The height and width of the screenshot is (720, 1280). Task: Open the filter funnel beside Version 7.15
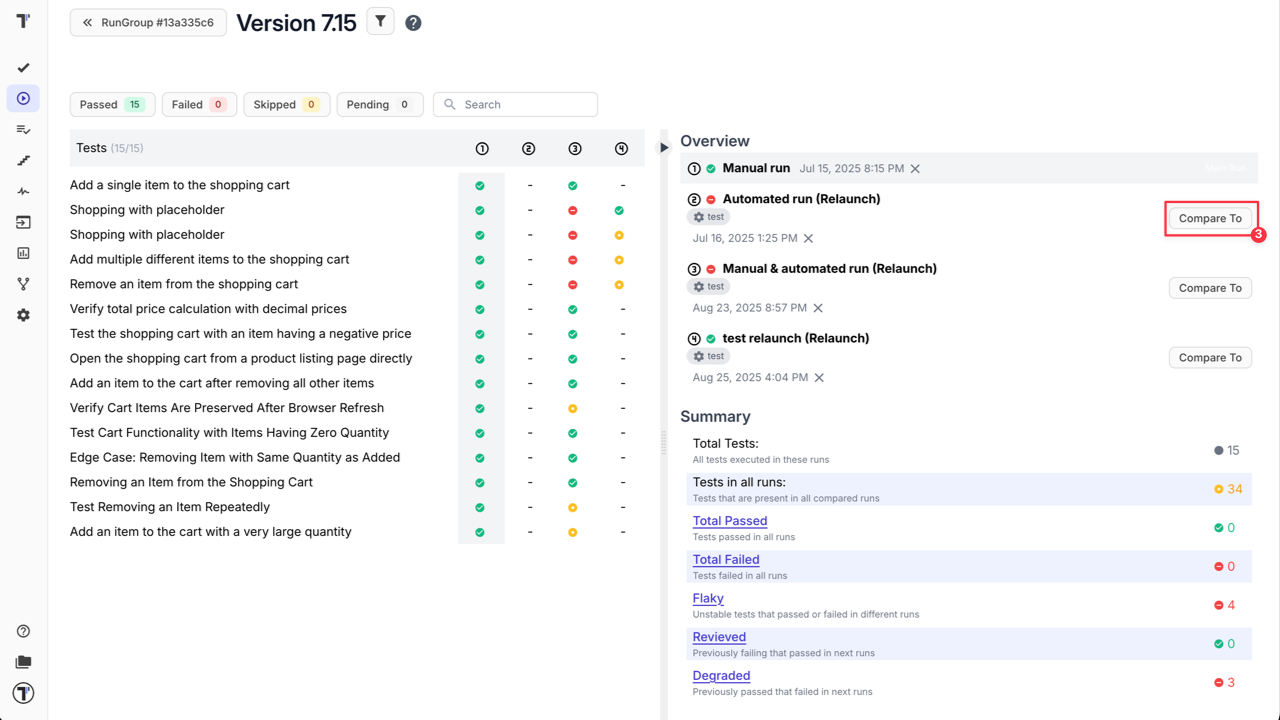tap(380, 21)
